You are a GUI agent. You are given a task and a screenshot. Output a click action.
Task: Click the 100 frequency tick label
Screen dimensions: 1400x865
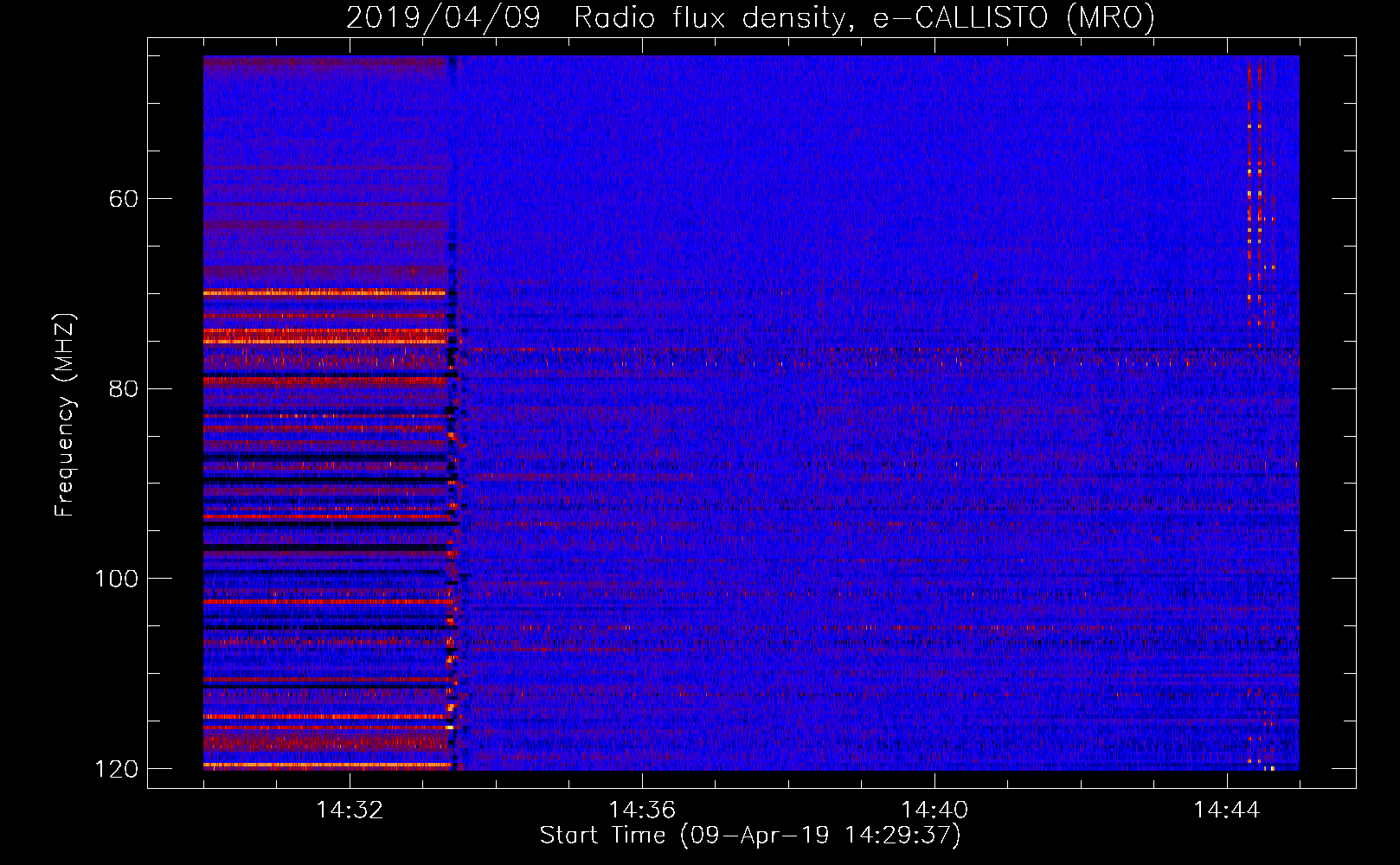click(117, 579)
